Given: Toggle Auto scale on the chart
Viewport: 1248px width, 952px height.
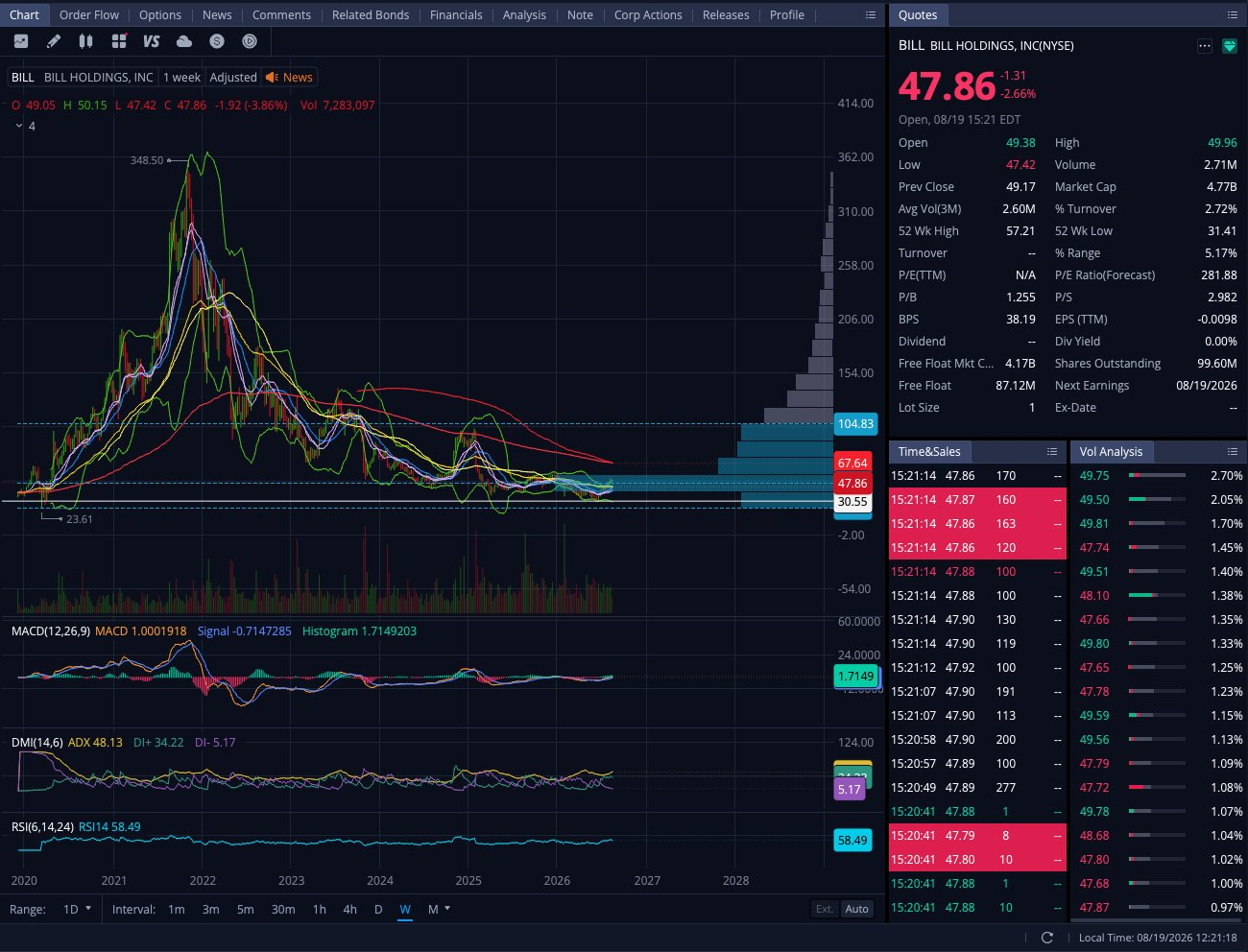Looking at the screenshot, I should (856, 909).
